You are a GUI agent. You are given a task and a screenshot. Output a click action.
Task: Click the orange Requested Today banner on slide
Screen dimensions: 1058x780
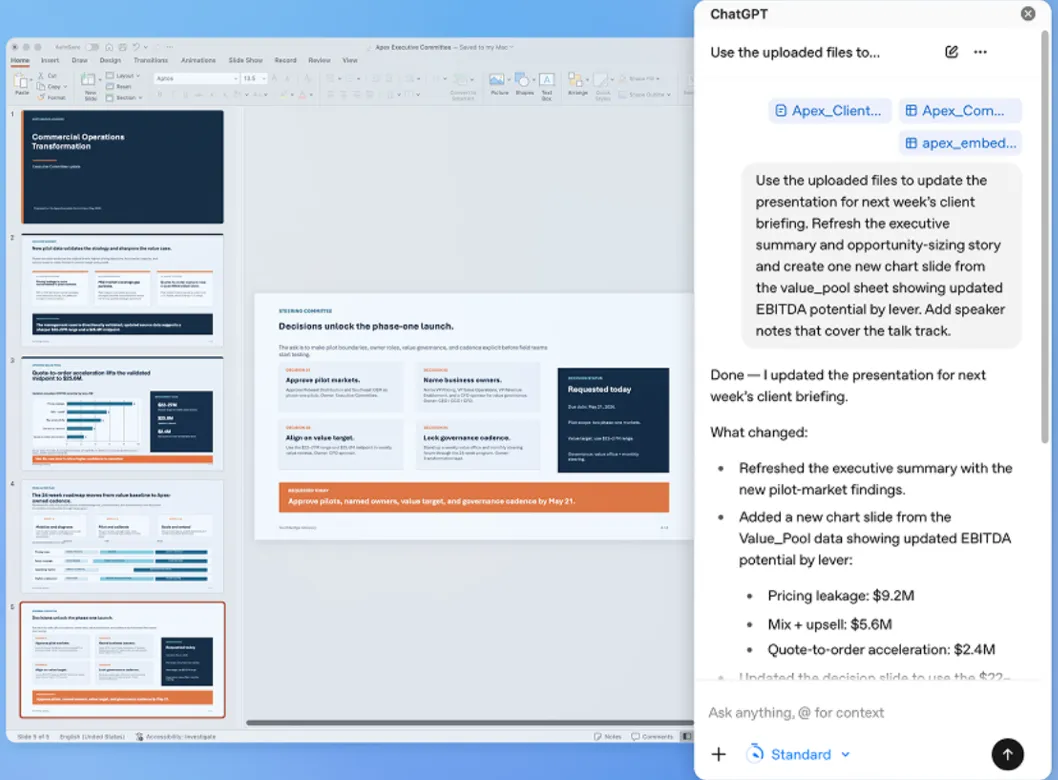pos(474,497)
